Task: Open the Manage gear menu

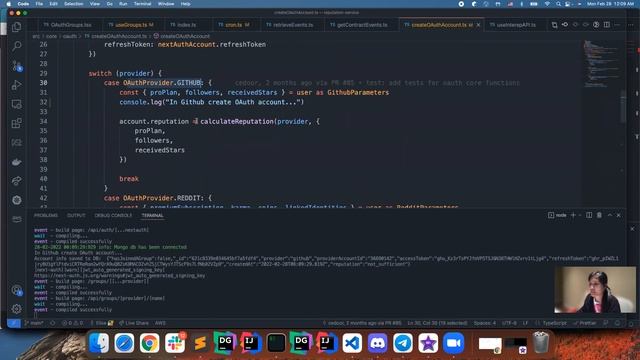Action: coord(17,309)
